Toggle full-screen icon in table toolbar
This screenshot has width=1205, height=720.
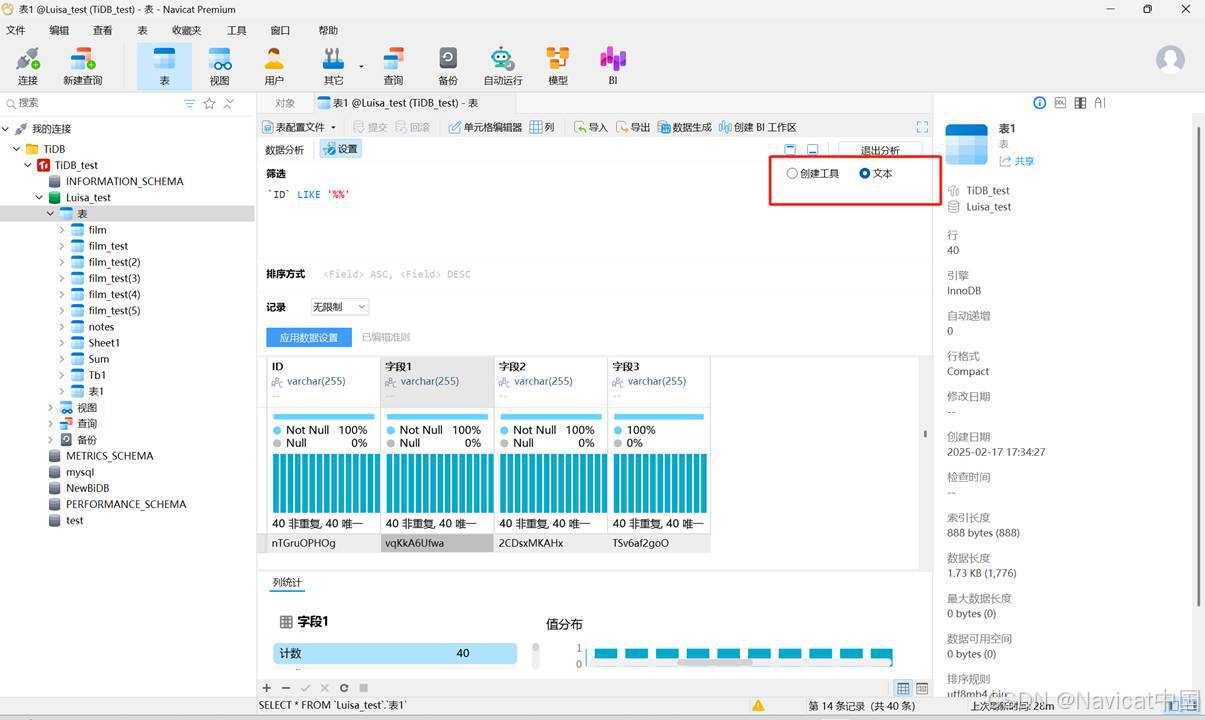pyautogui.click(x=922, y=127)
